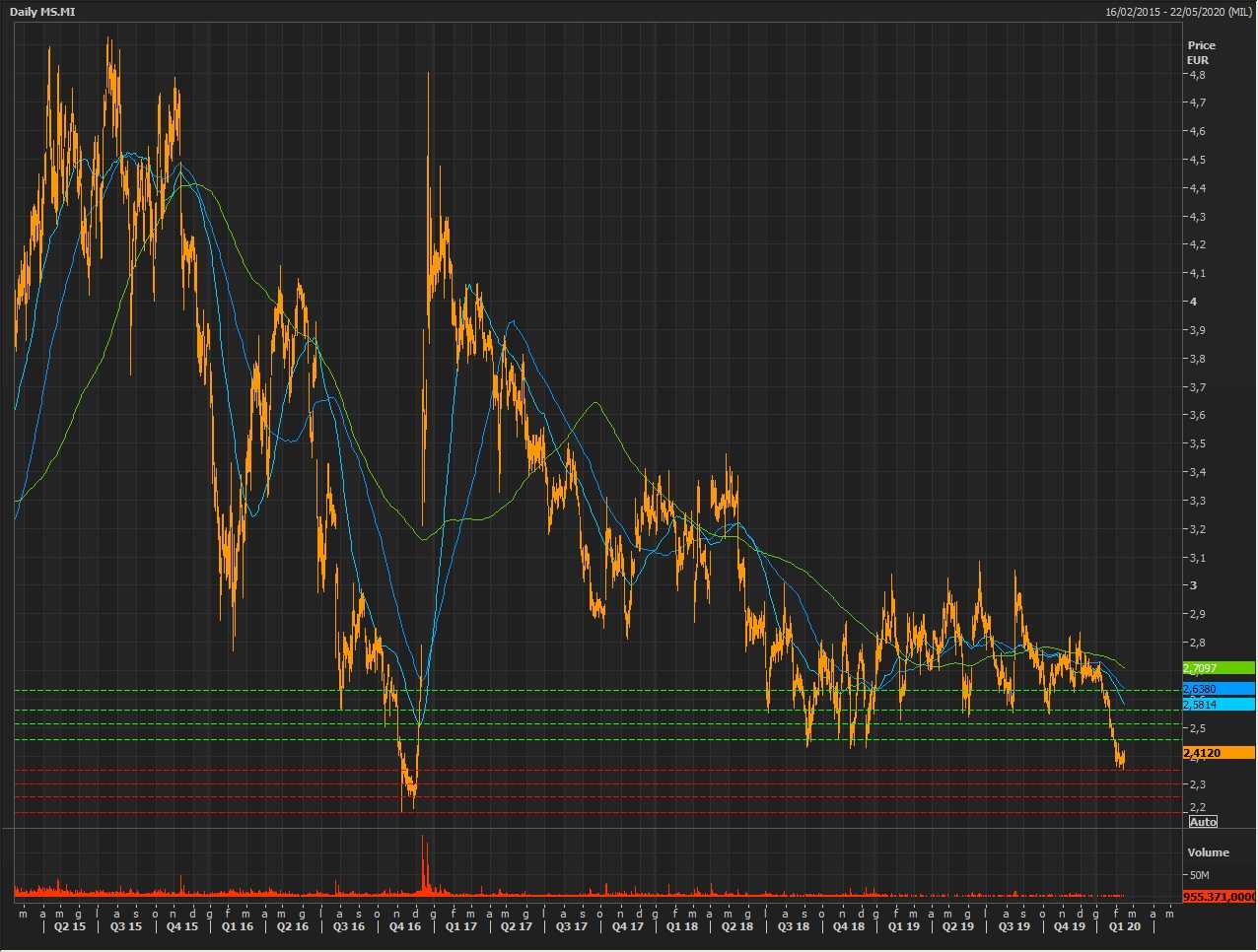Select the Q3 18 quarter label
This screenshot has width=1258, height=952.
point(793,926)
